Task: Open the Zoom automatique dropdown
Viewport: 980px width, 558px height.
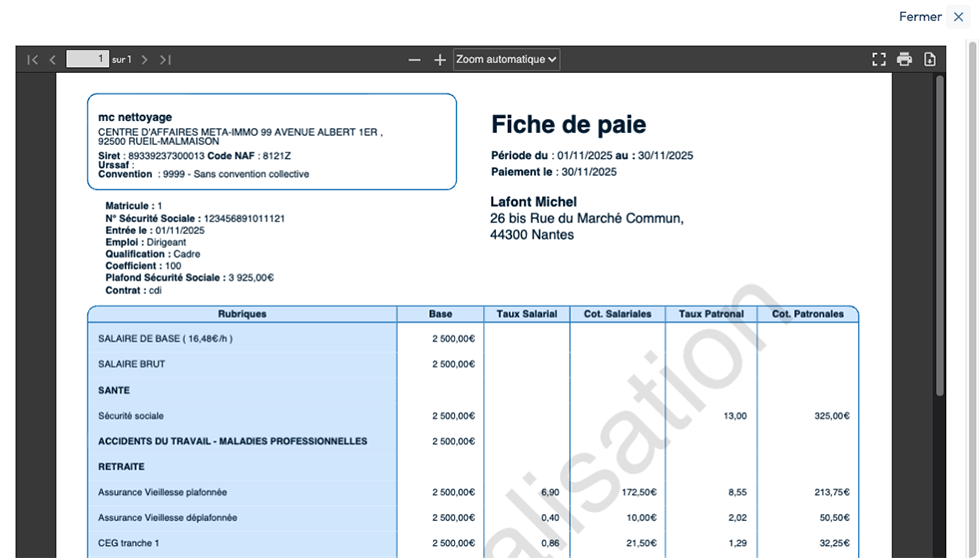Action: coord(506,59)
